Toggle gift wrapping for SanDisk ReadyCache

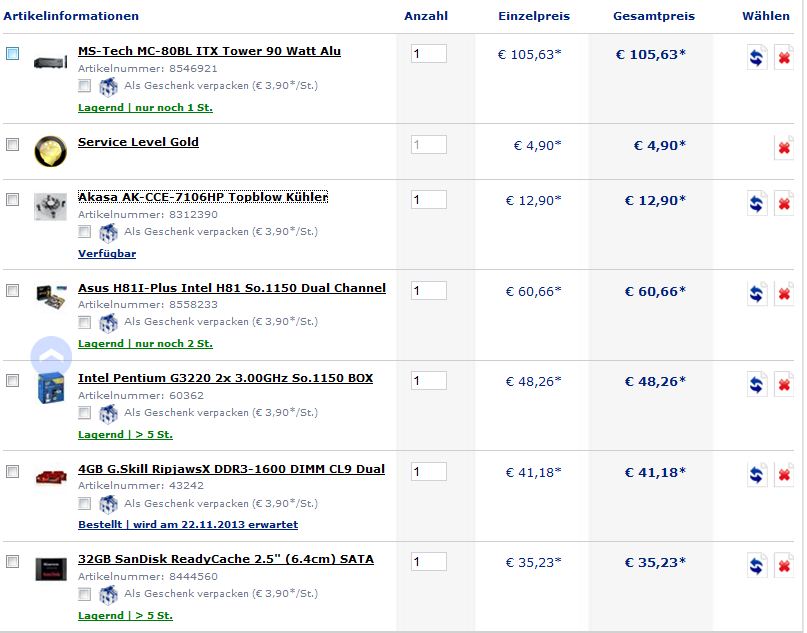coord(84,594)
